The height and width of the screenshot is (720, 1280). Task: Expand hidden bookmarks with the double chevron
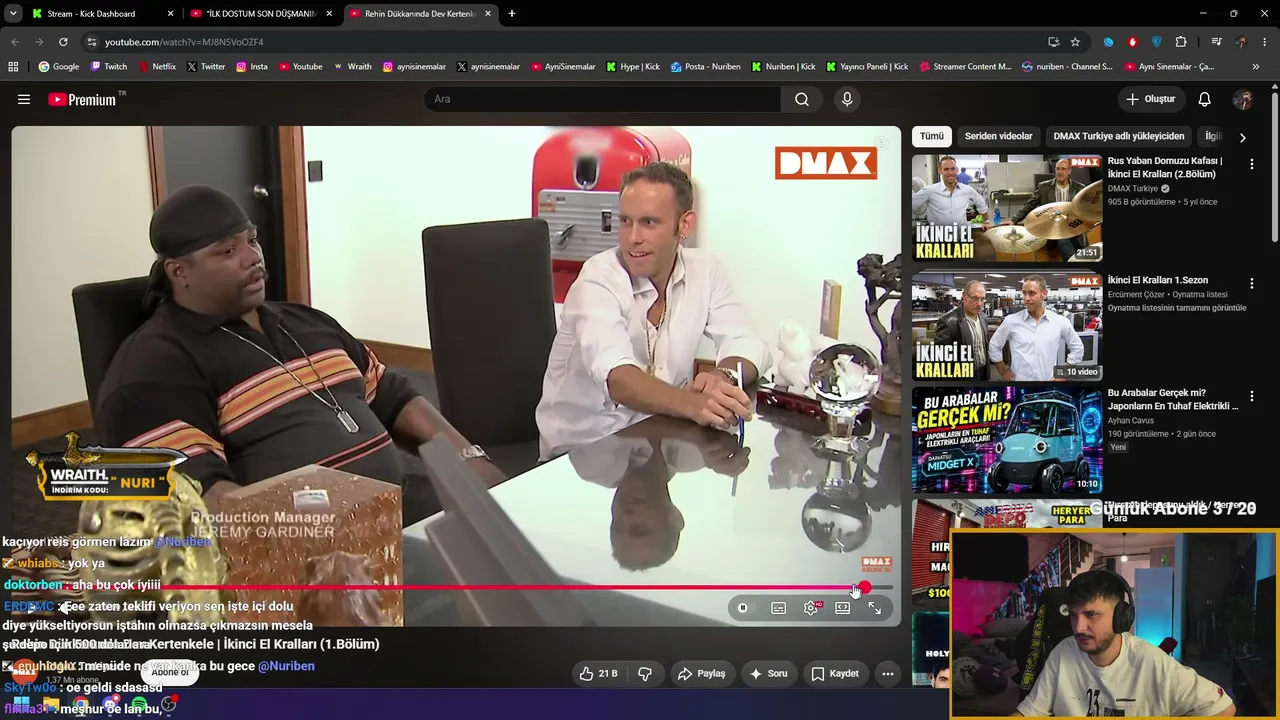[1256, 67]
